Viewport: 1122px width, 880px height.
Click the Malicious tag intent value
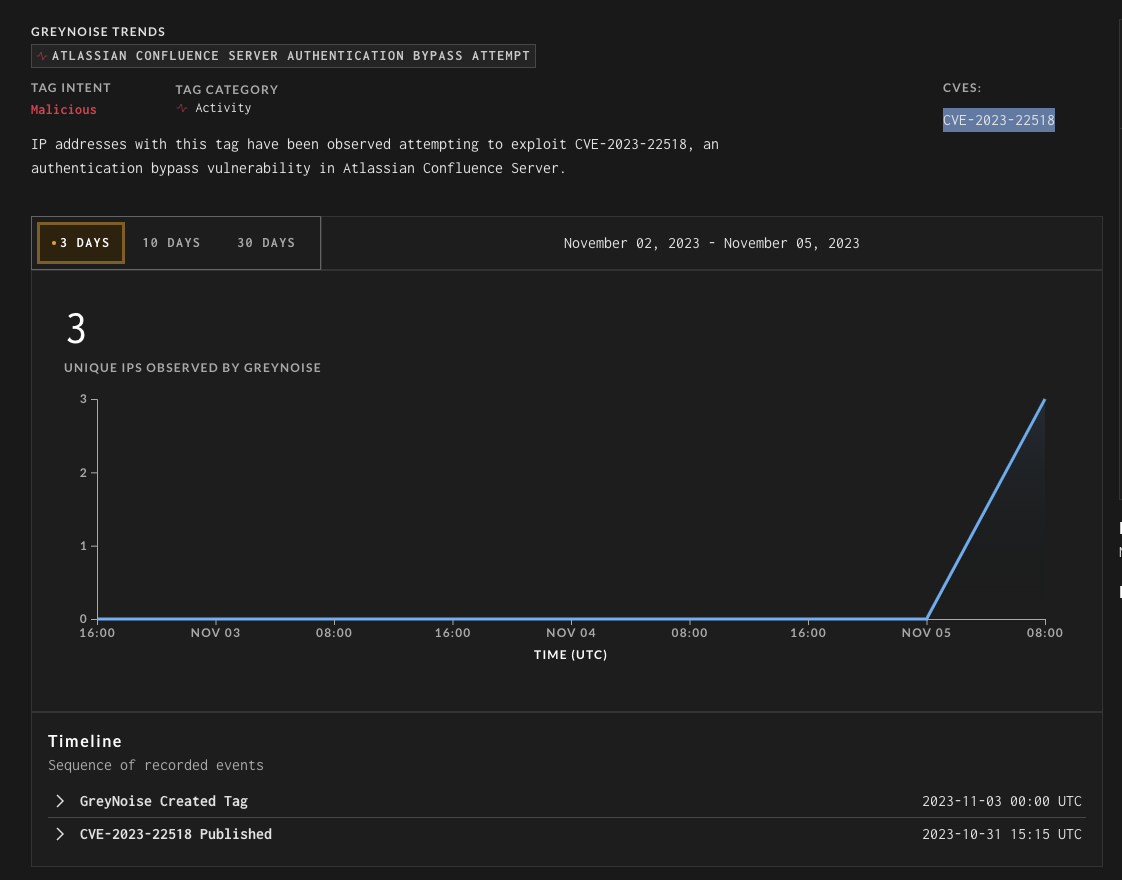tap(64, 109)
